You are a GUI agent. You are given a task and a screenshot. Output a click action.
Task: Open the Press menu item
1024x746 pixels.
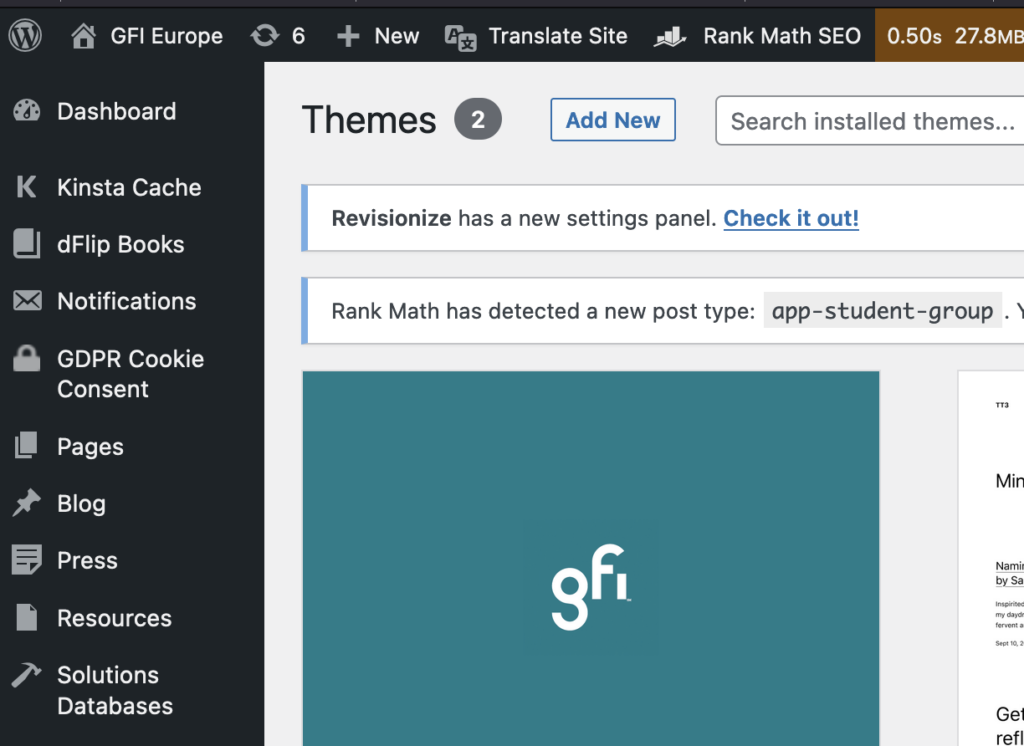(x=87, y=561)
